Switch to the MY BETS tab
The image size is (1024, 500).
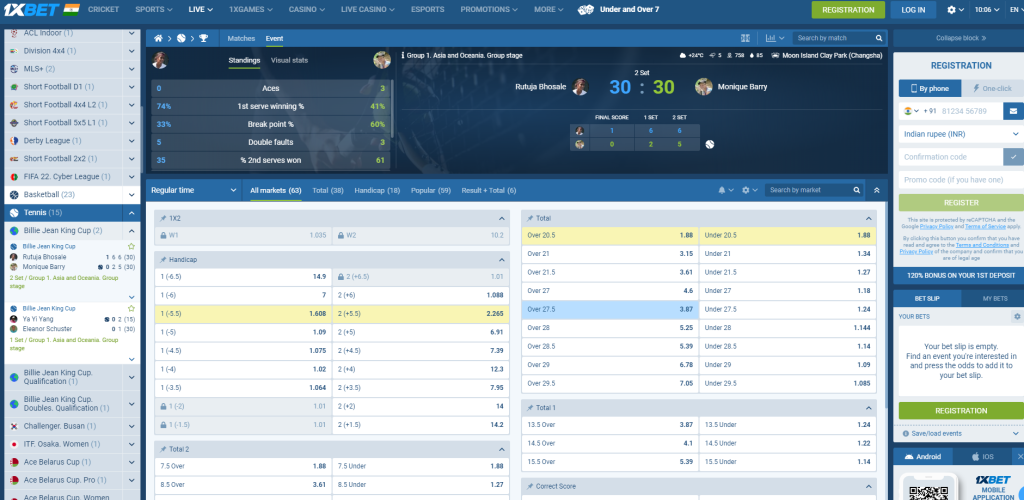pyautogui.click(x=995, y=298)
